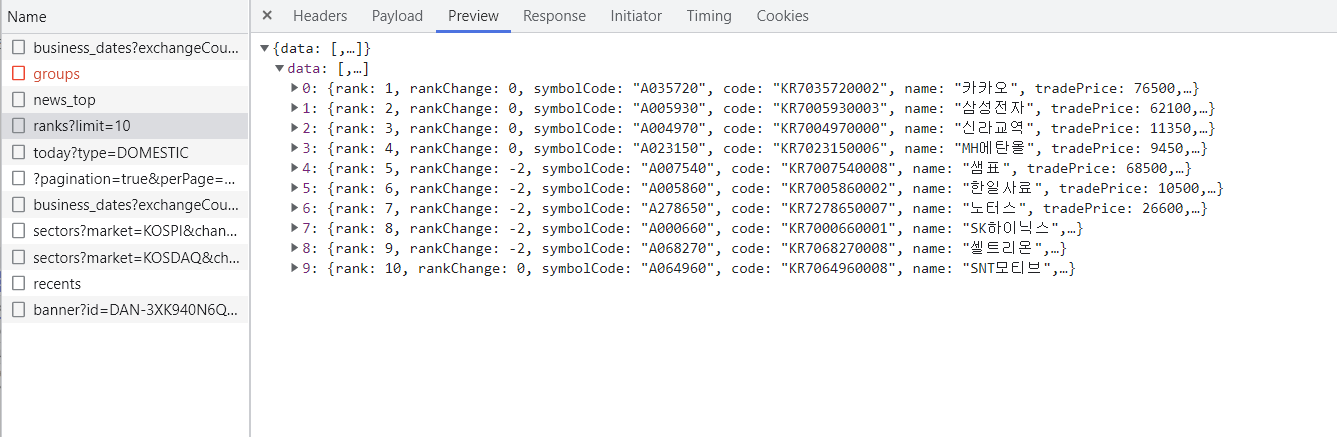1337x437 pixels.
Task: Click the file icon beside banner?id=DAN
Action: point(18,309)
